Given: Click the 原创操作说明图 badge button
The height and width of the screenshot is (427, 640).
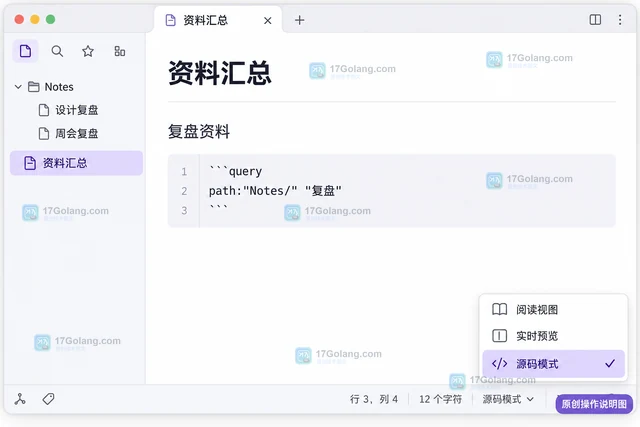Looking at the screenshot, I should coord(594,404).
